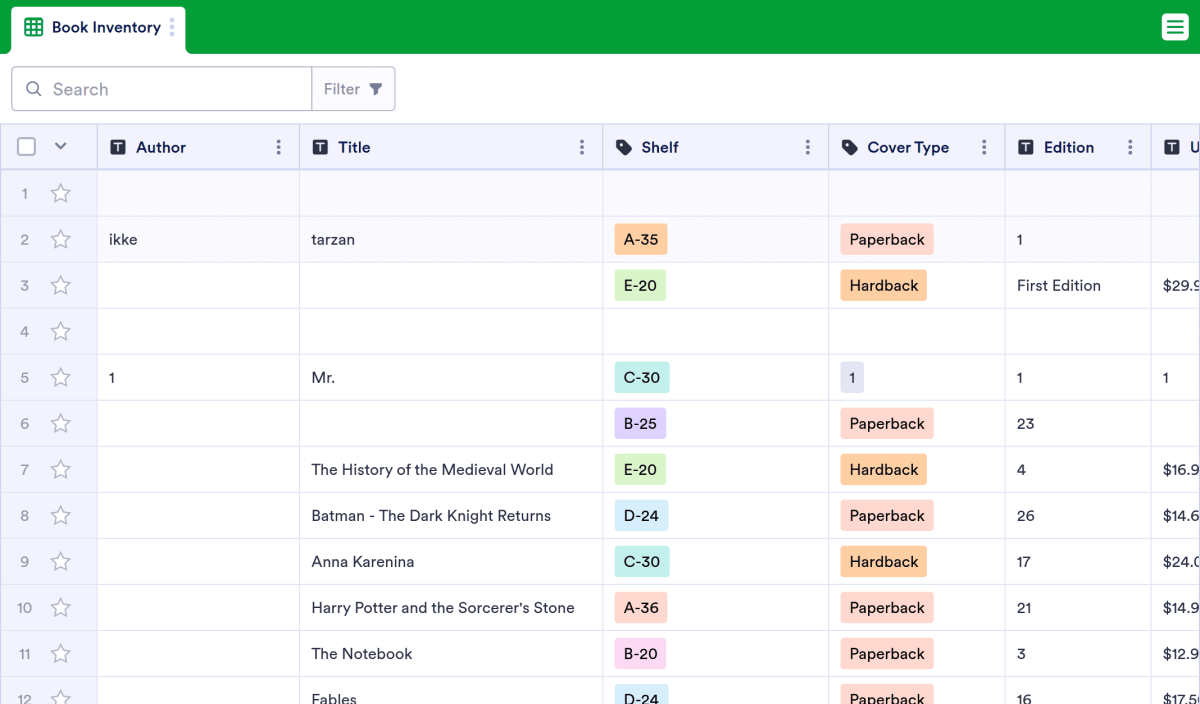
Task: Click the Hardback tag in row 3
Action: coord(884,285)
